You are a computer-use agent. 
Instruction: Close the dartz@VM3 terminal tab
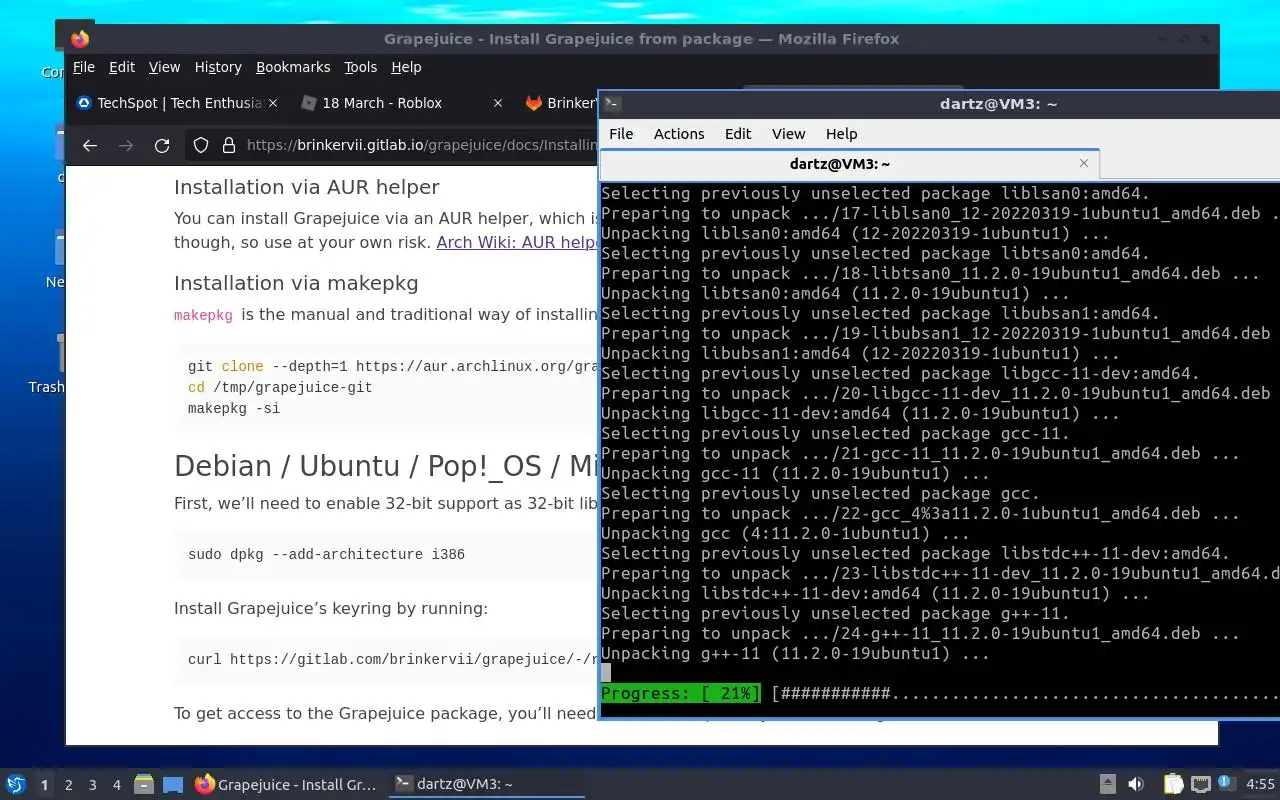coord(1083,163)
